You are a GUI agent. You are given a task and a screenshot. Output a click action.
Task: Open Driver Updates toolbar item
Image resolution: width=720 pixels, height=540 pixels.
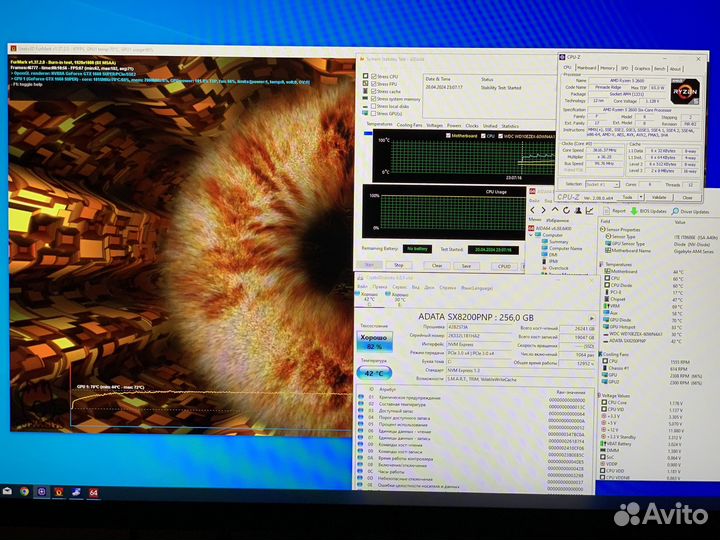pos(690,212)
